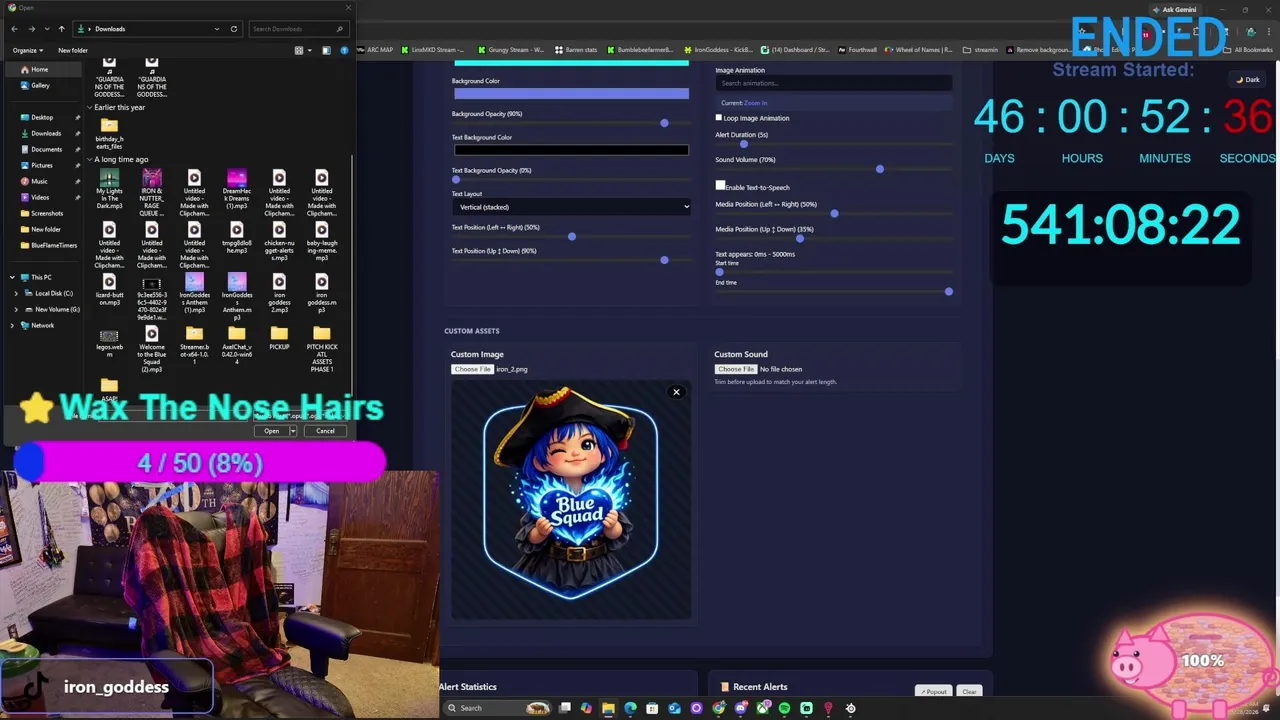Click the Search animations field
1280x720 pixels.
coord(833,83)
